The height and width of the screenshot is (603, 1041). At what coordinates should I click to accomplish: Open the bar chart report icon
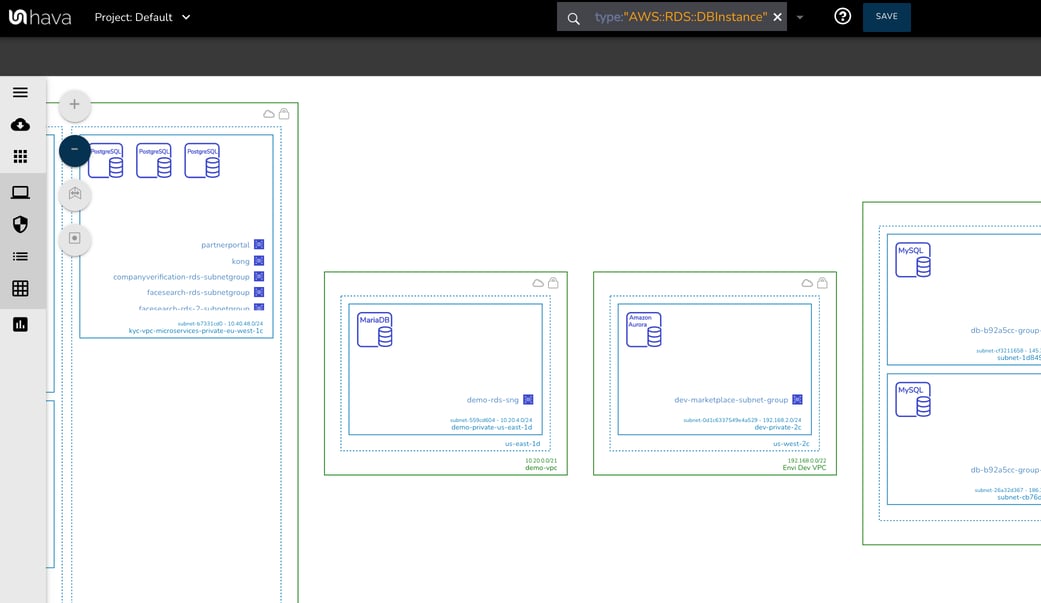pos(21,324)
